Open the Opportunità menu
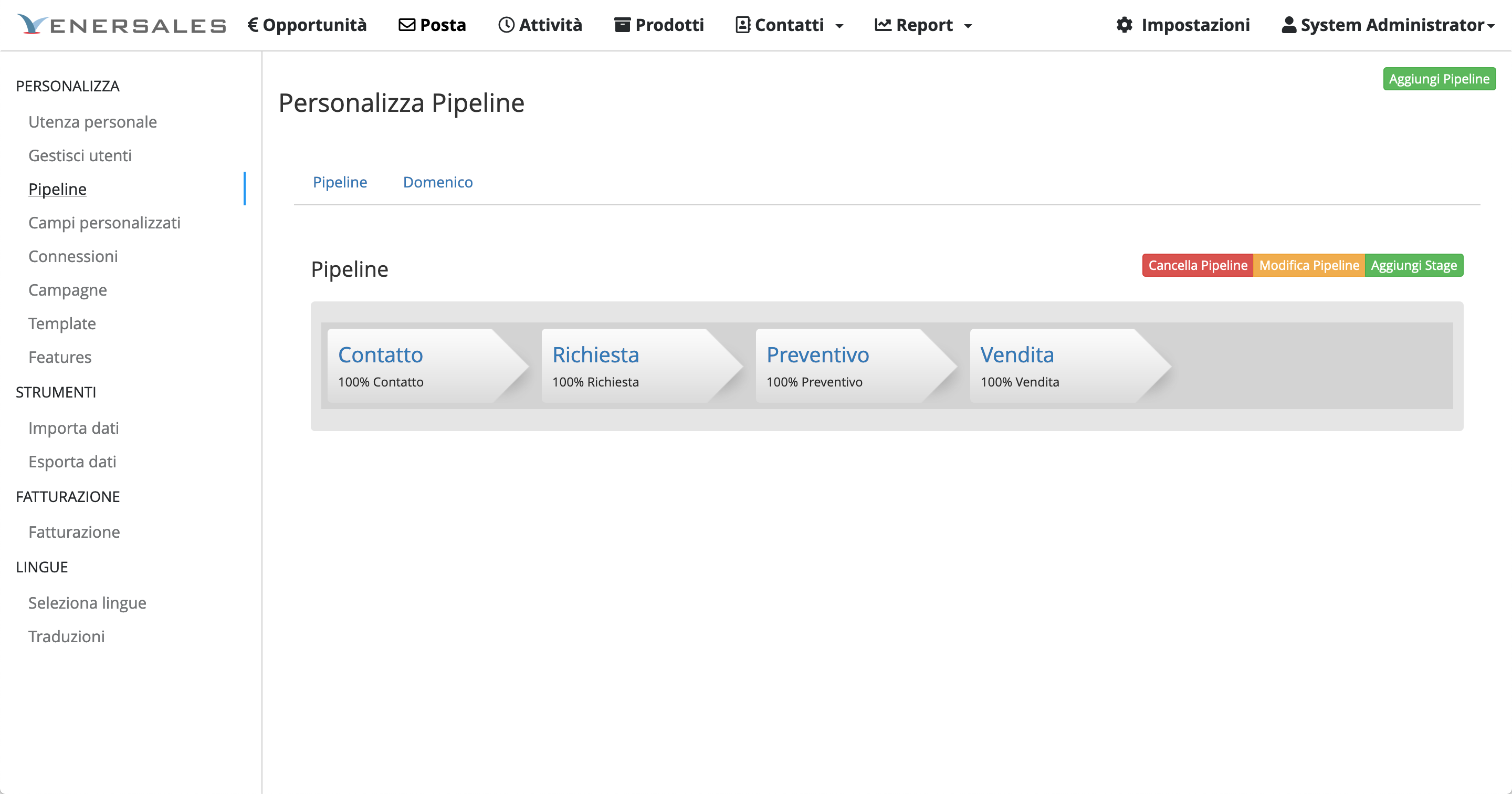The image size is (1512, 794). (307, 25)
